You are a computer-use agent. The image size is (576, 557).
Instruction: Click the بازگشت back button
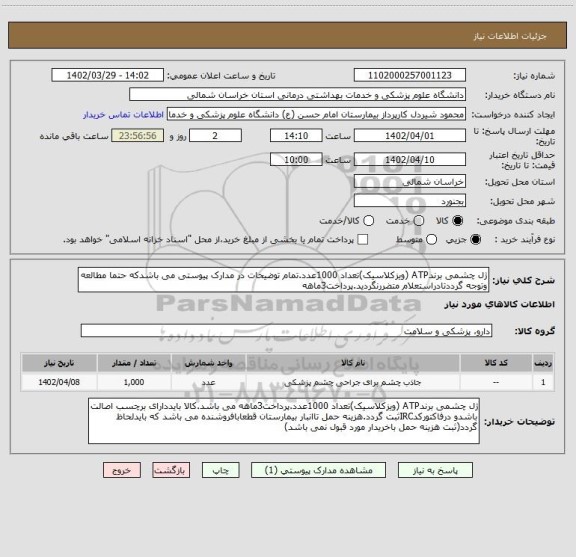click(x=171, y=470)
